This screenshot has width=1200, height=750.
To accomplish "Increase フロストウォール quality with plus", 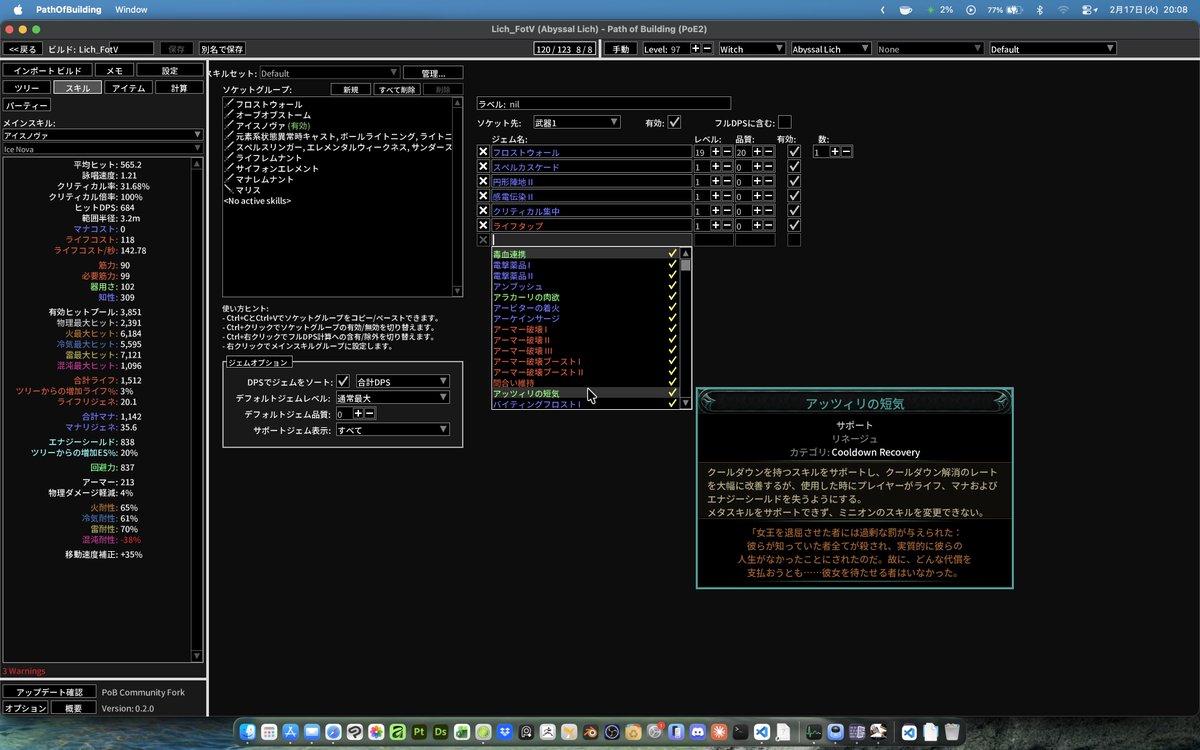I will (757, 152).
